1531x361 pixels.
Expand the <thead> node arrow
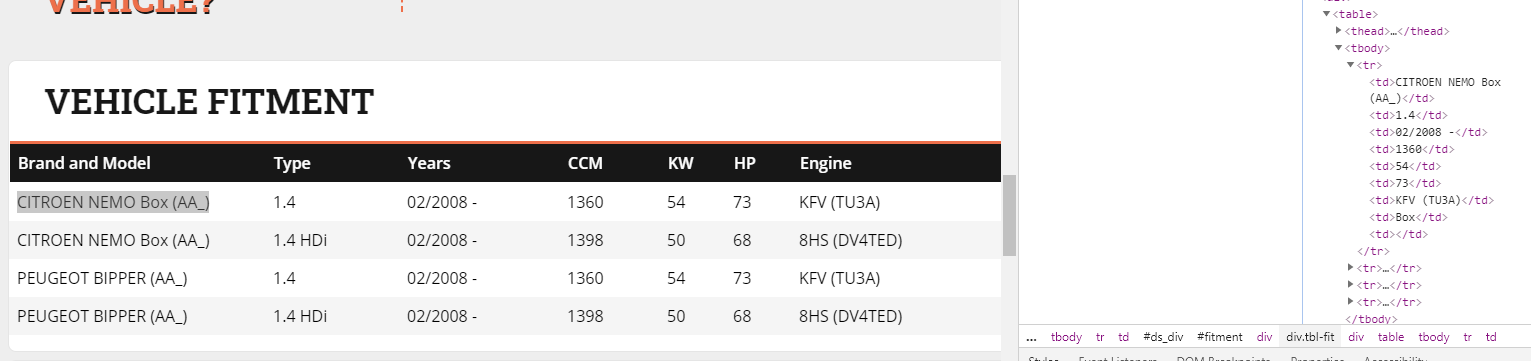[x=1339, y=31]
